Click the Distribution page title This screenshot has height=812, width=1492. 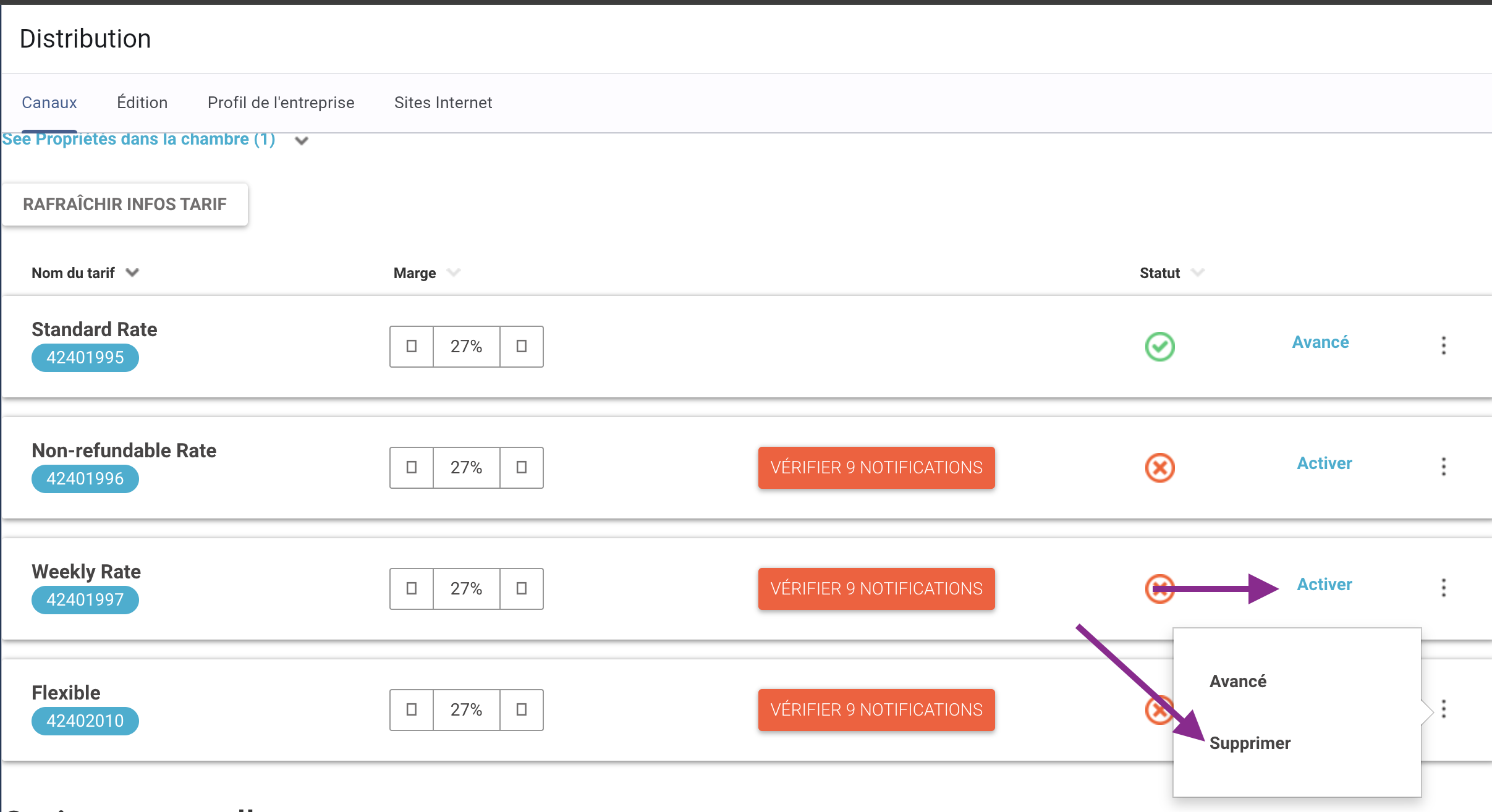(85, 38)
